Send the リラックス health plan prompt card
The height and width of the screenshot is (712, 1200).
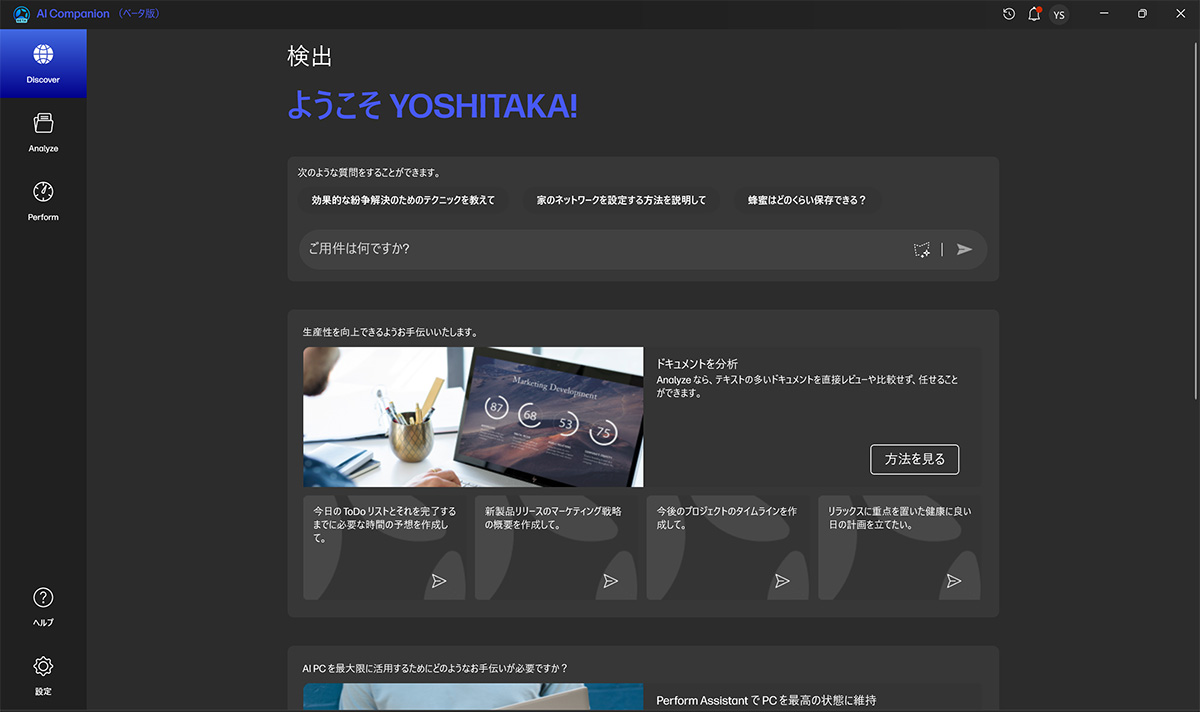click(954, 581)
